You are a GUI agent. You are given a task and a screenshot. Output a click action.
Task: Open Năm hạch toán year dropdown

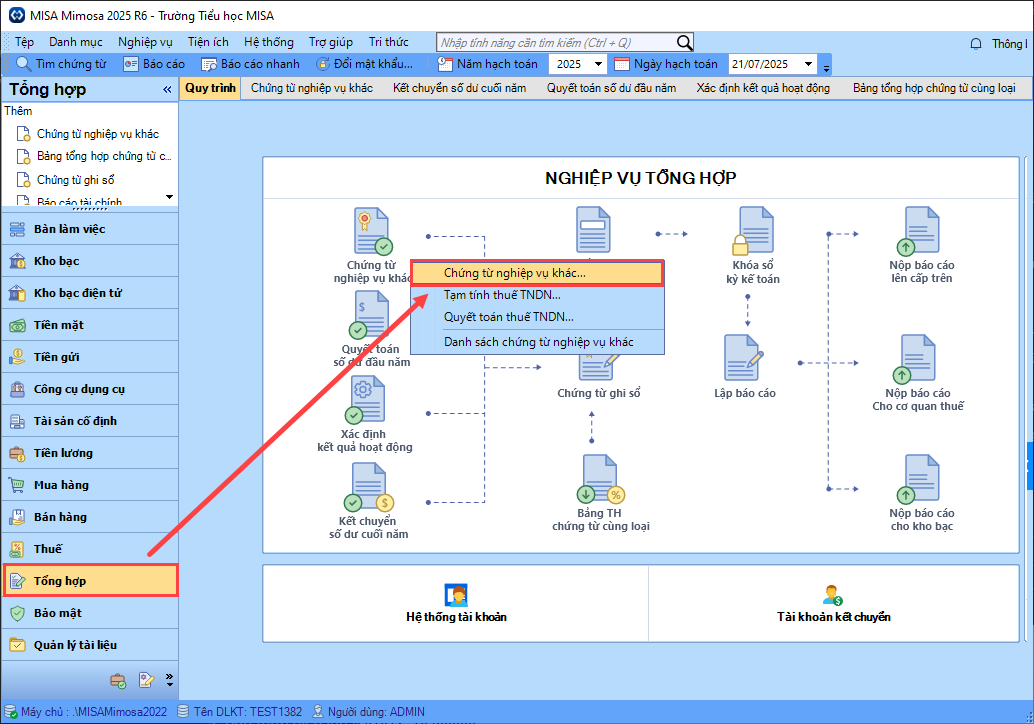click(x=598, y=64)
